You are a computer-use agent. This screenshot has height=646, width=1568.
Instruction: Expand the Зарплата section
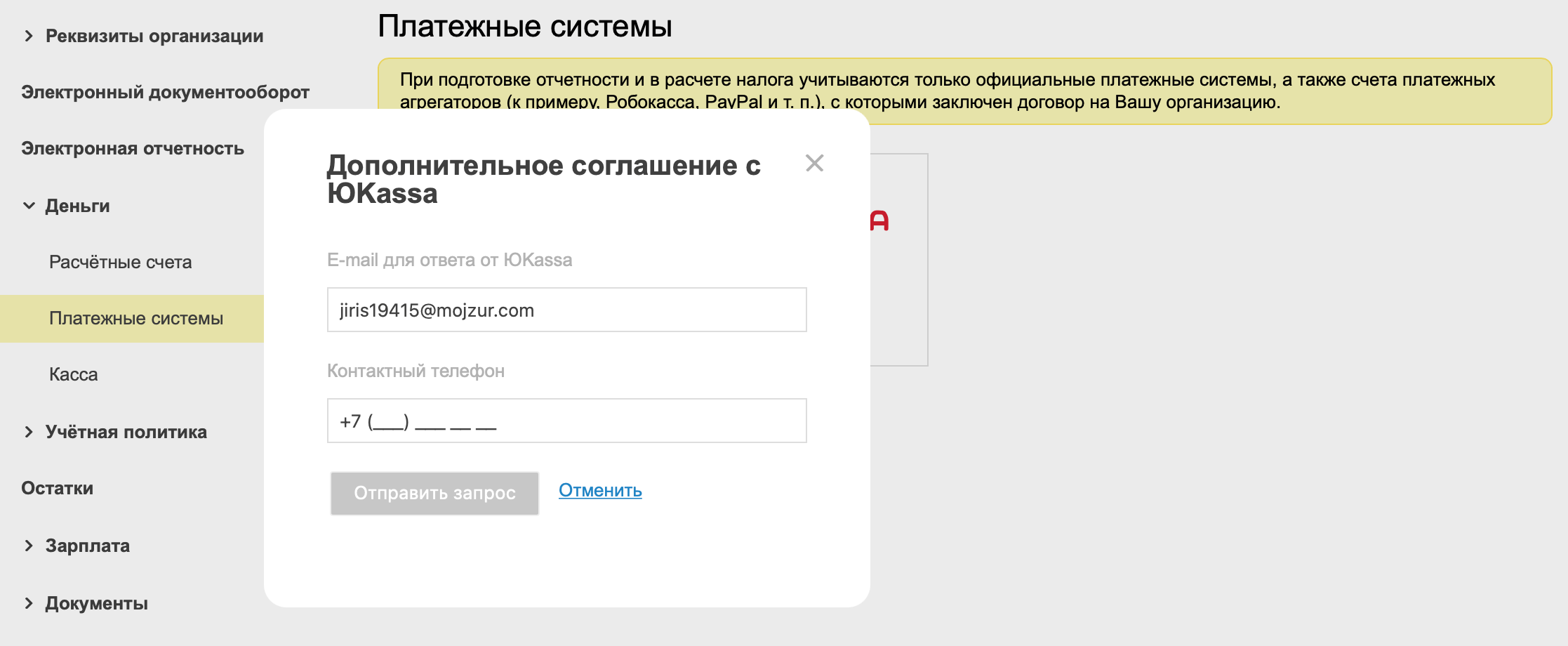[29, 546]
